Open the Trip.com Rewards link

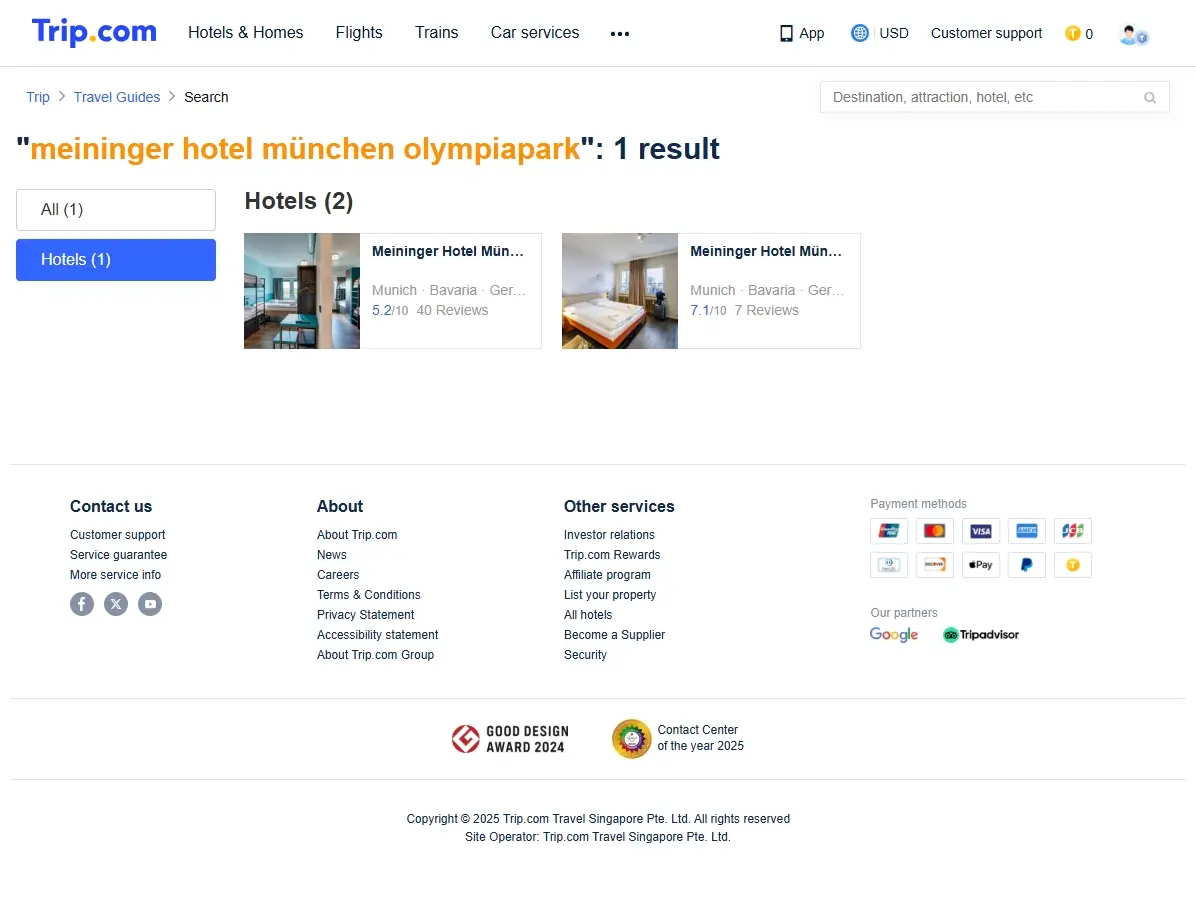pos(612,555)
